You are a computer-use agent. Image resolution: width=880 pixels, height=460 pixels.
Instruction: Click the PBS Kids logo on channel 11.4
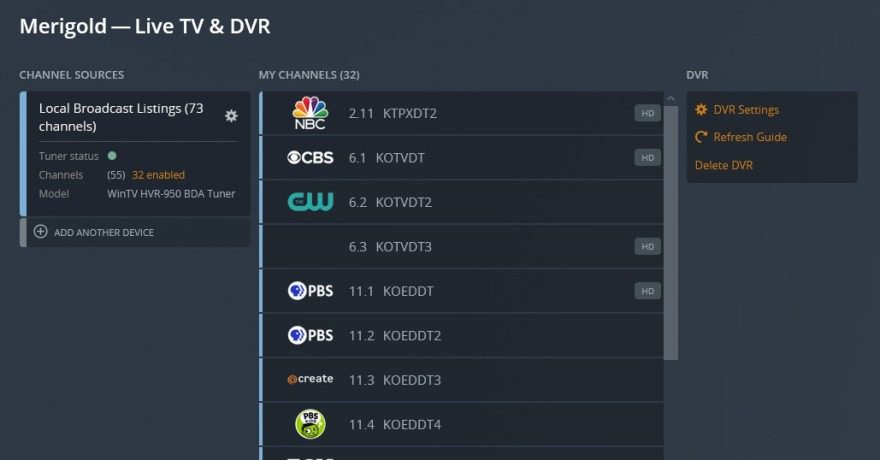(310, 424)
